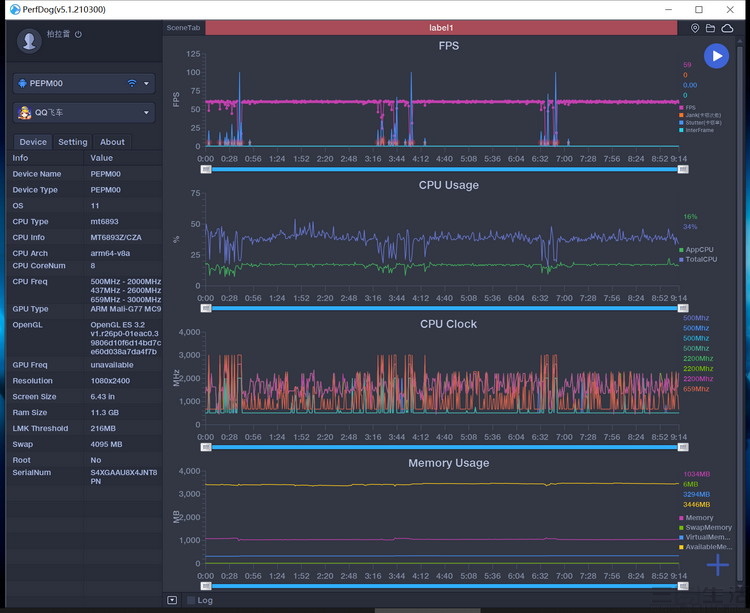Click the logout power icon
The height and width of the screenshot is (613, 750).
78,34
